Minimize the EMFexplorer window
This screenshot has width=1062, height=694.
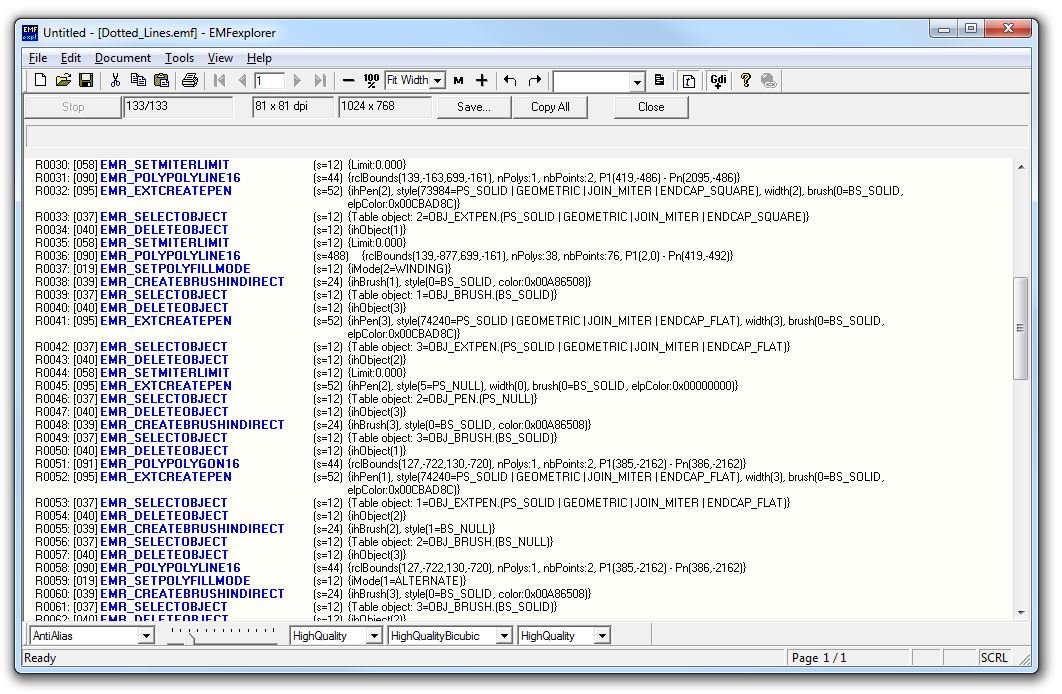pyautogui.click(x=943, y=28)
